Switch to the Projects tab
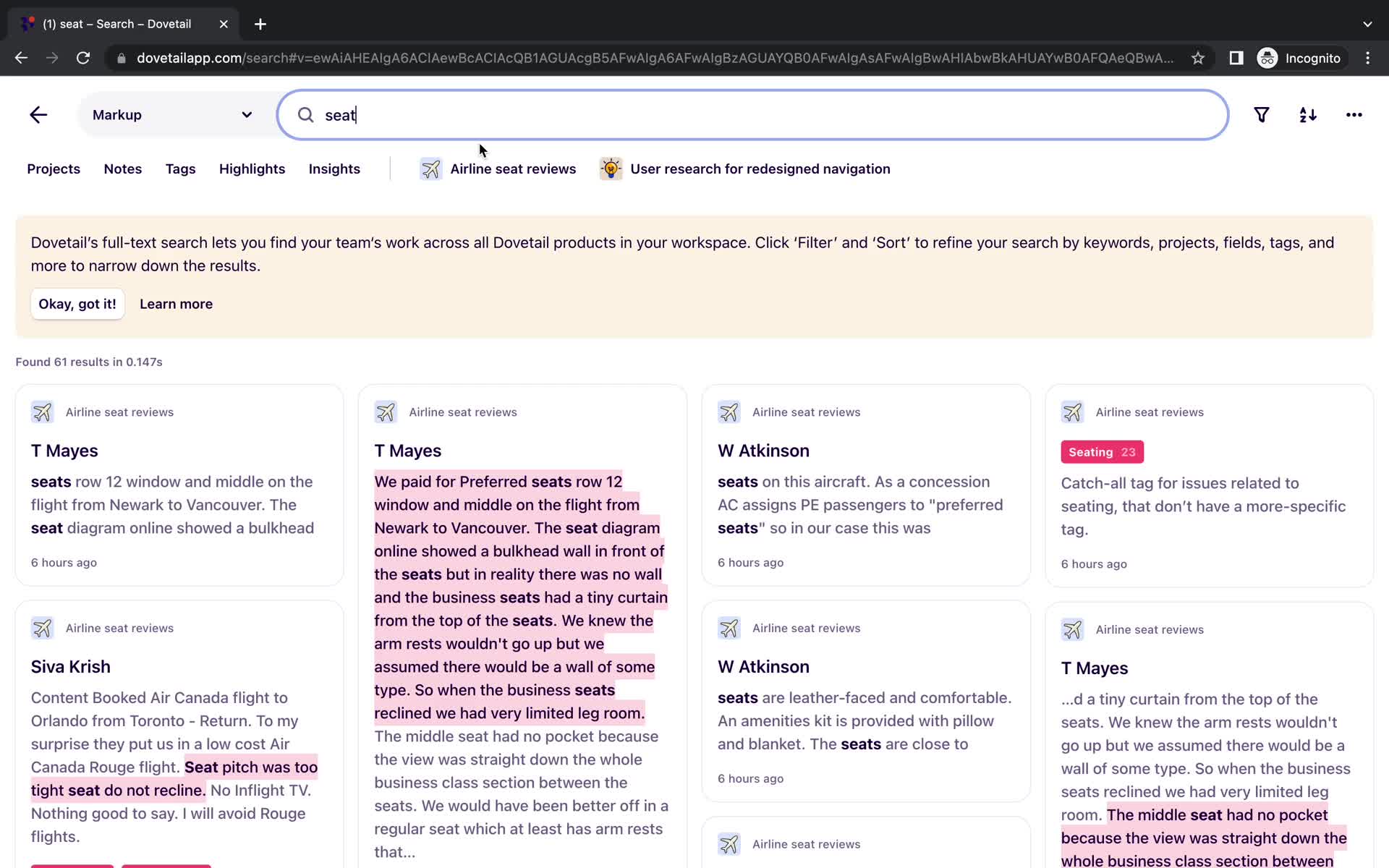The image size is (1389, 868). (54, 169)
